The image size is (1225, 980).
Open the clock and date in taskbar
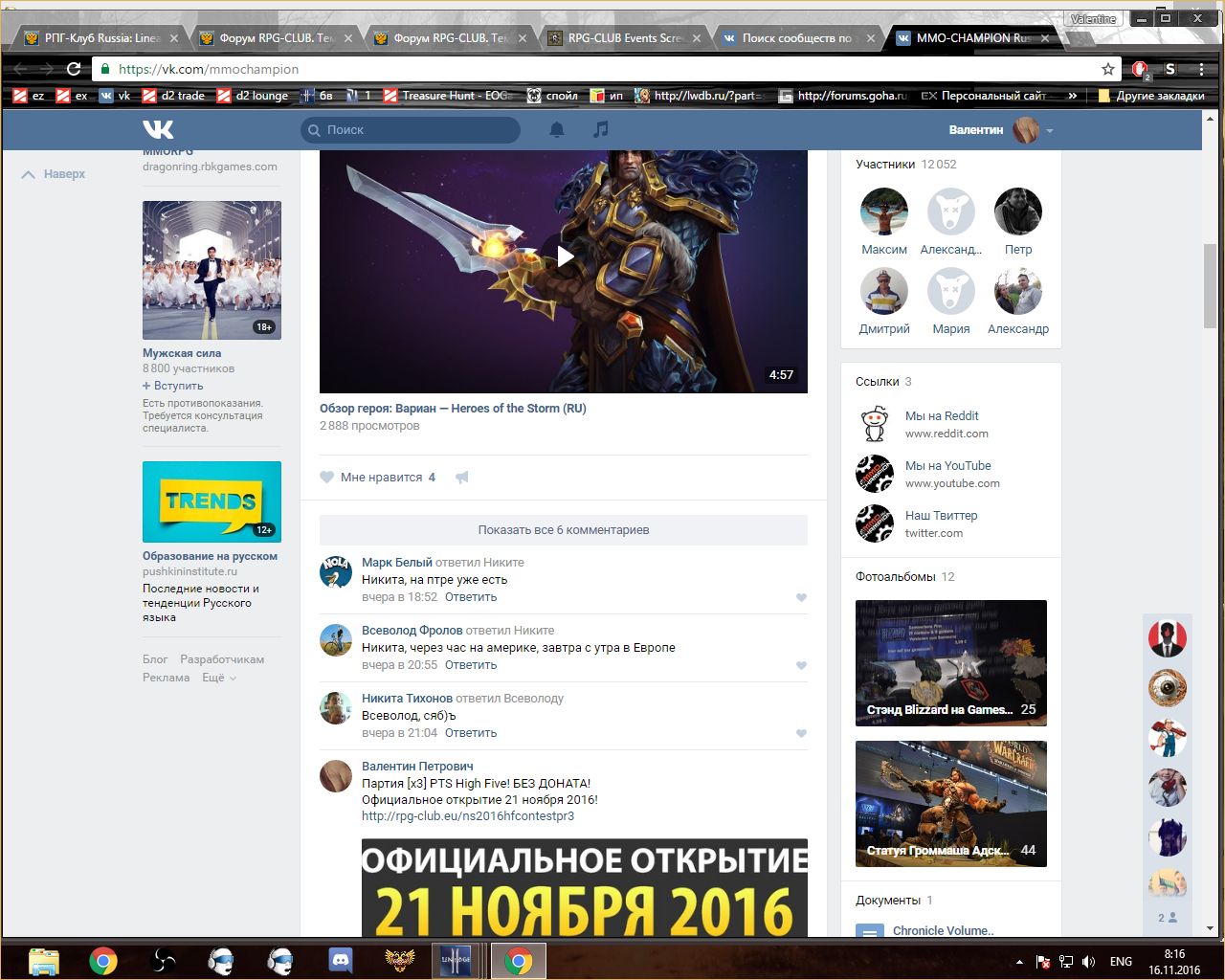click(1174, 962)
